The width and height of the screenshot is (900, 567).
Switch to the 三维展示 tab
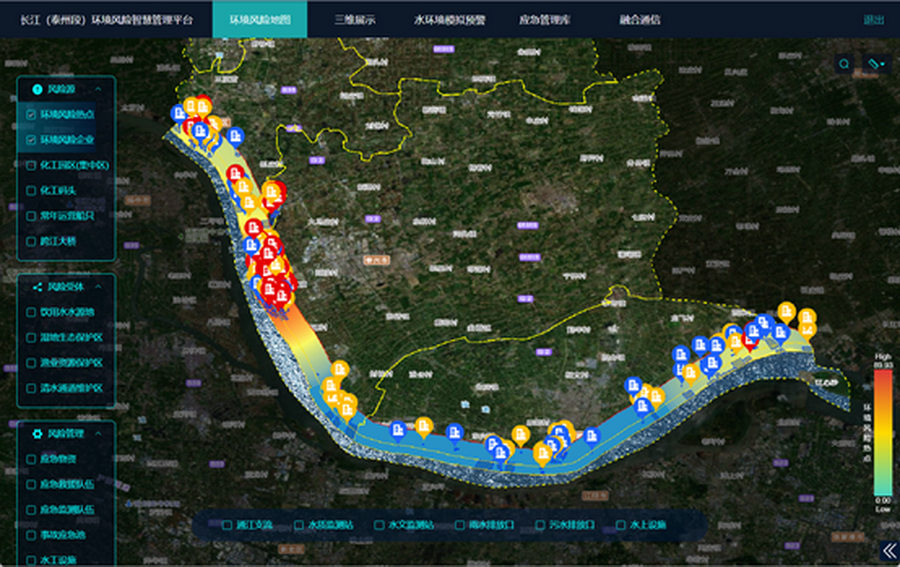[x=355, y=19]
